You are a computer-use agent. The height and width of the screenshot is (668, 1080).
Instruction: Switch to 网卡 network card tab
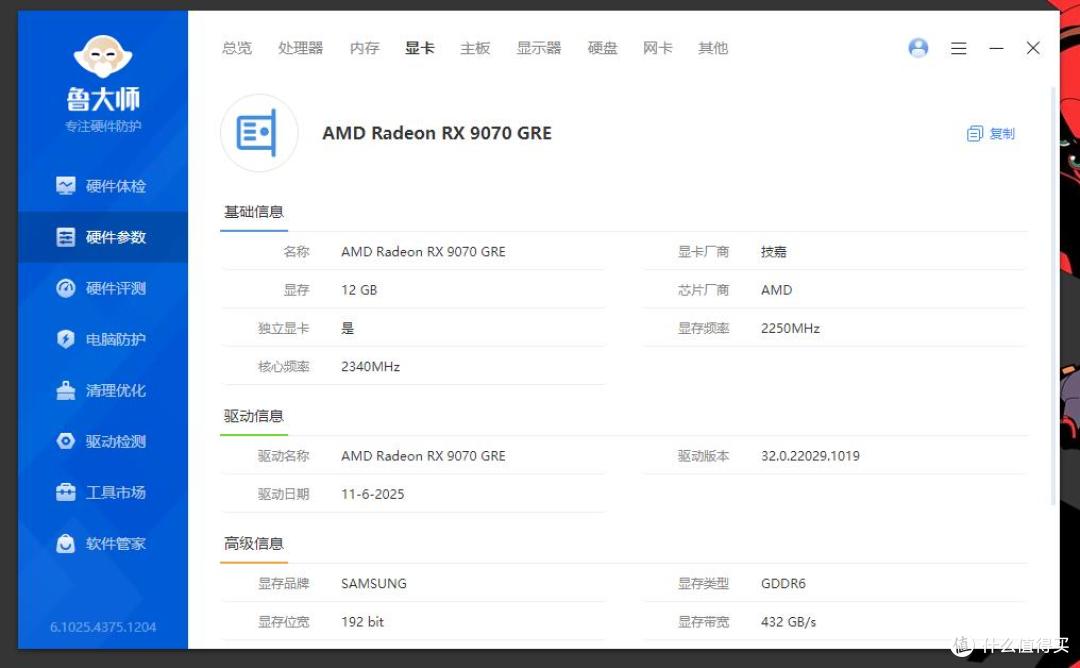pyautogui.click(x=658, y=48)
